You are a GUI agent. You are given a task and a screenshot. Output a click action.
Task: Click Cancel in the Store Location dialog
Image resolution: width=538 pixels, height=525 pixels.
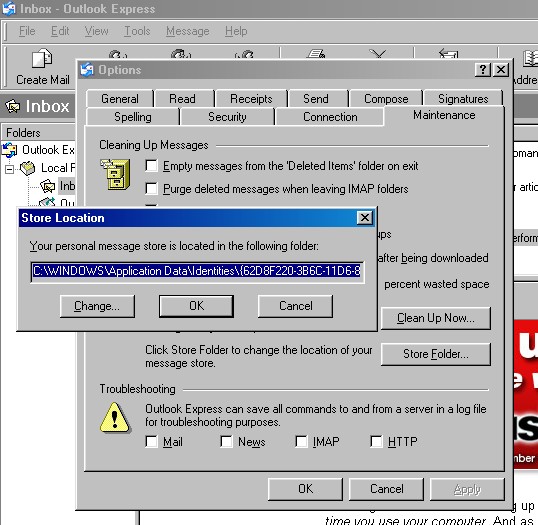295,306
